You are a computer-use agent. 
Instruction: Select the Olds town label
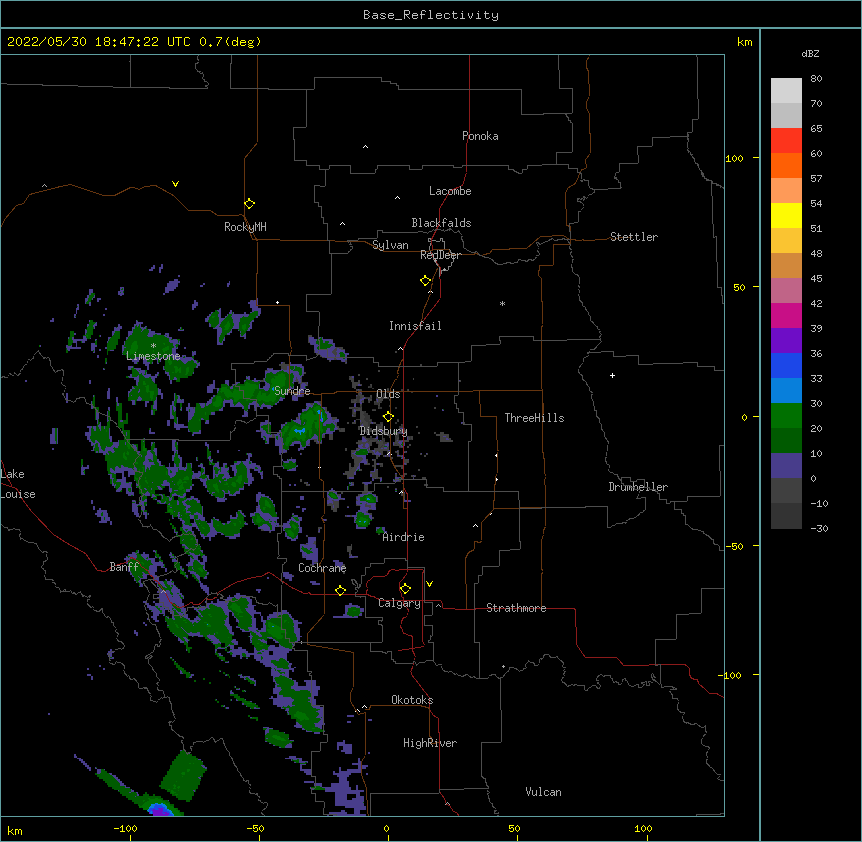[388, 394]
